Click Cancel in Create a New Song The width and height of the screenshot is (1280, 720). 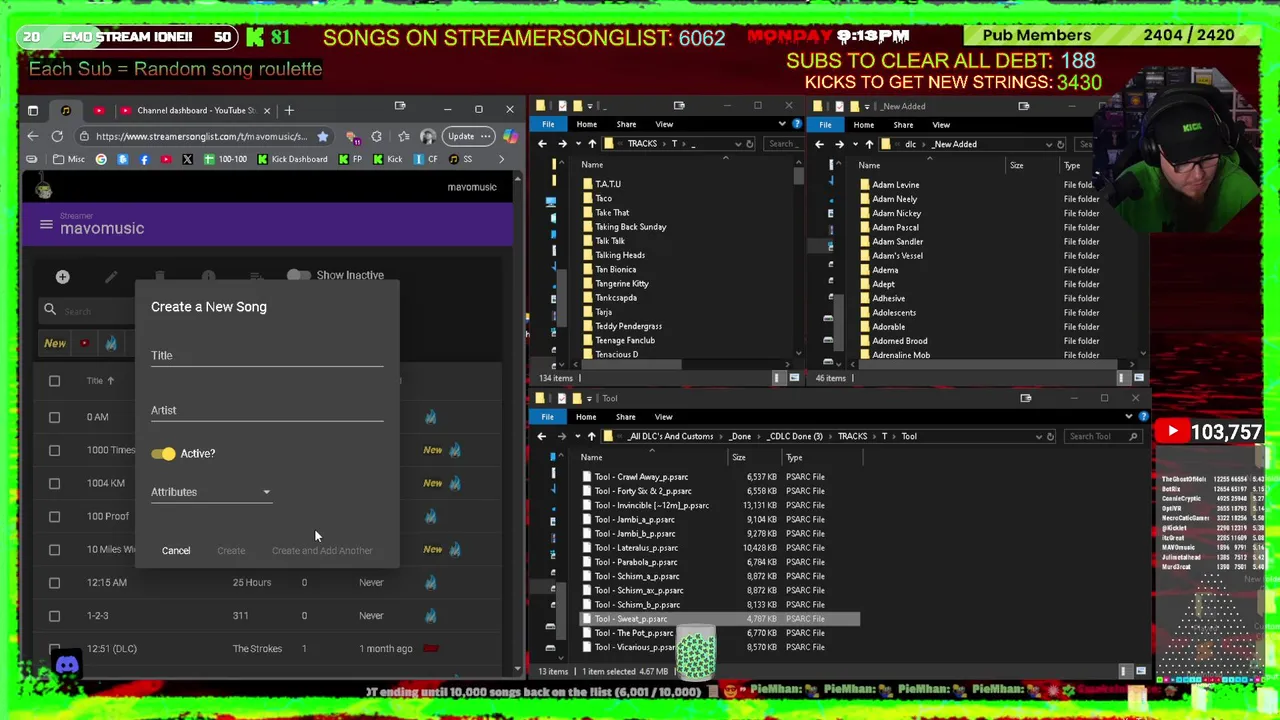click(176, 551)
